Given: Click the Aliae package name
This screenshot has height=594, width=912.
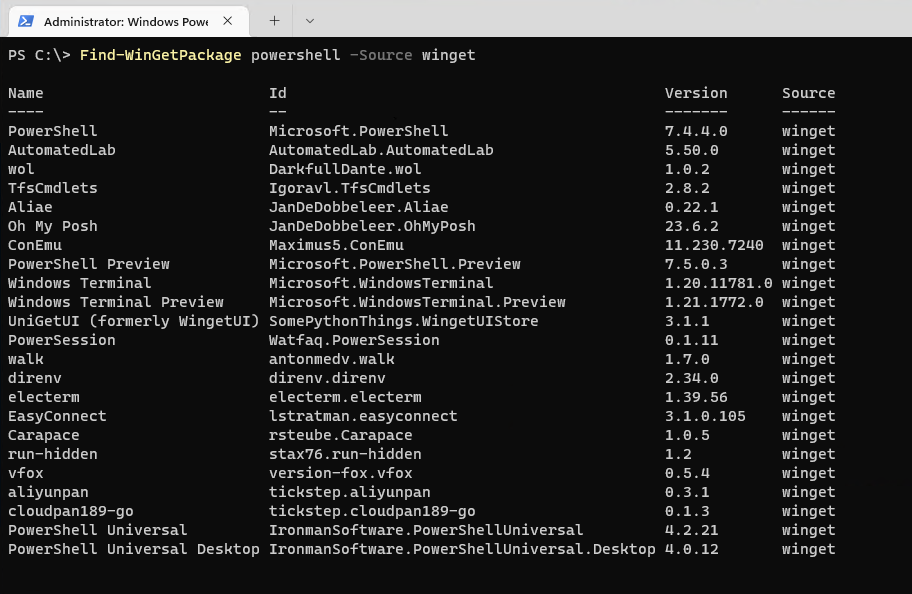Looking at the screenshot, I should [30, 207].
